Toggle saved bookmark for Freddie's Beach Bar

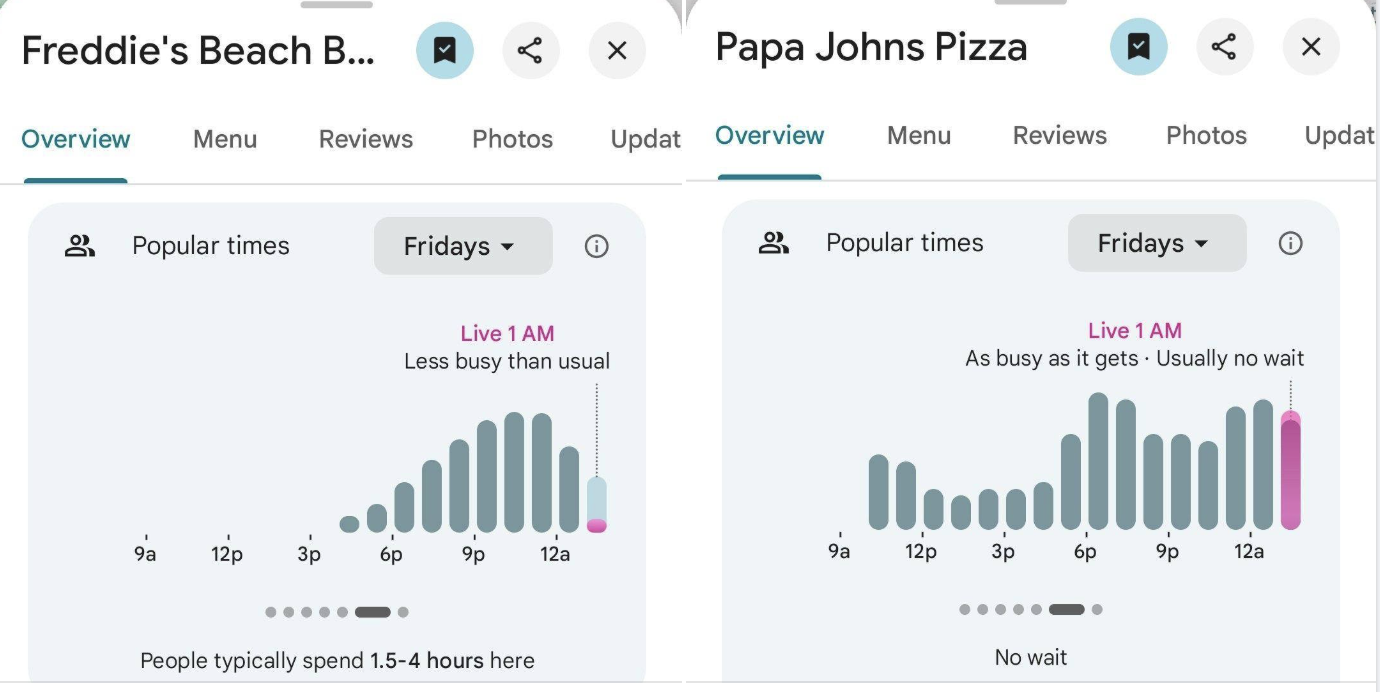[x=445, y=50]
